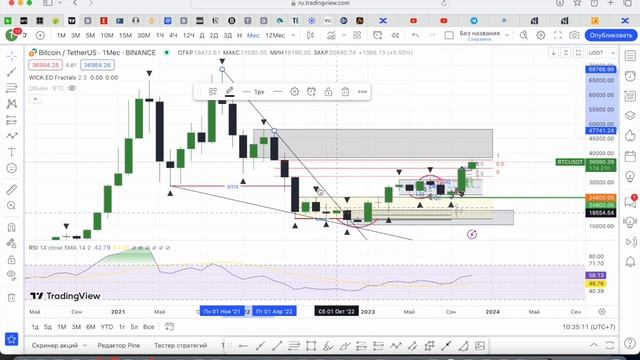Change line color with pencil swatch
Viewport: 640px width, 360px height.
(230, 92)
